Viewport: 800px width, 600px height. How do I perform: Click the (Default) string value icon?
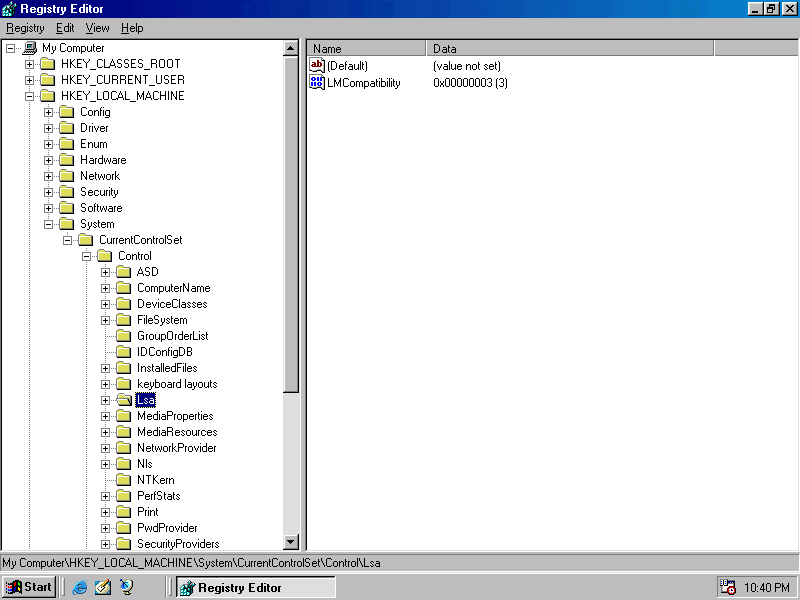[317, 66]
